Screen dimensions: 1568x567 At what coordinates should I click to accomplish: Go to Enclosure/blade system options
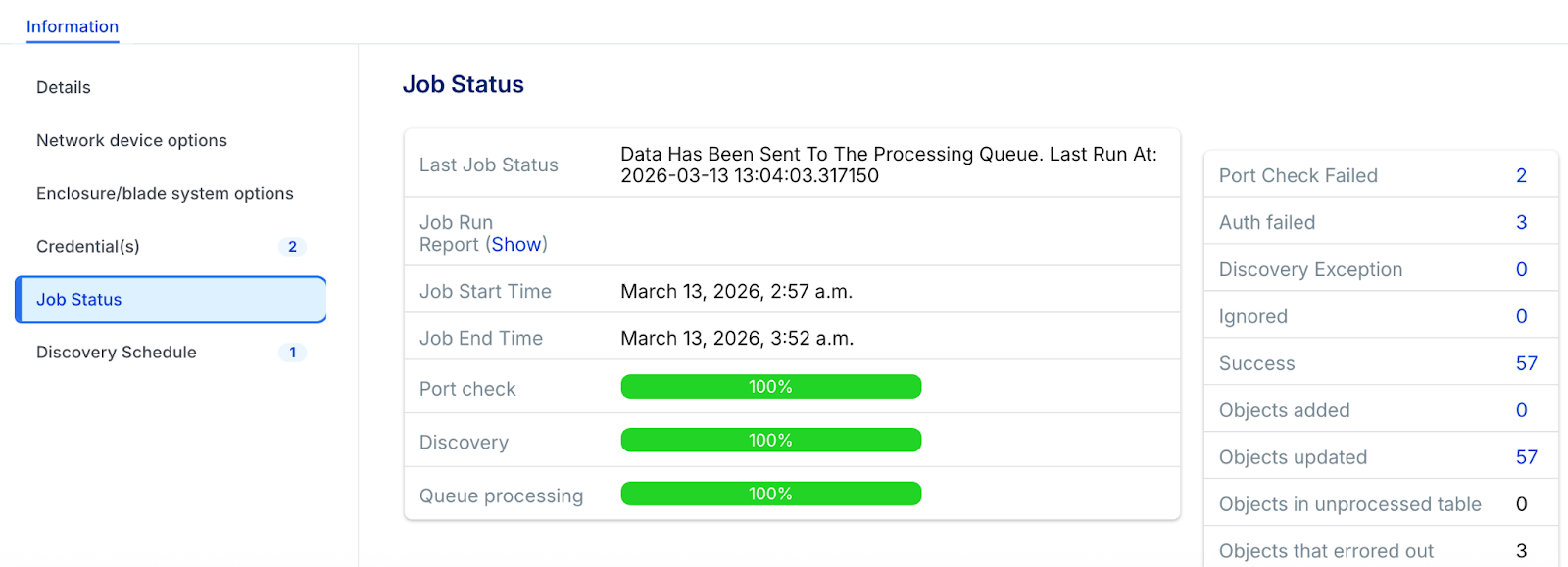point(165,193)
